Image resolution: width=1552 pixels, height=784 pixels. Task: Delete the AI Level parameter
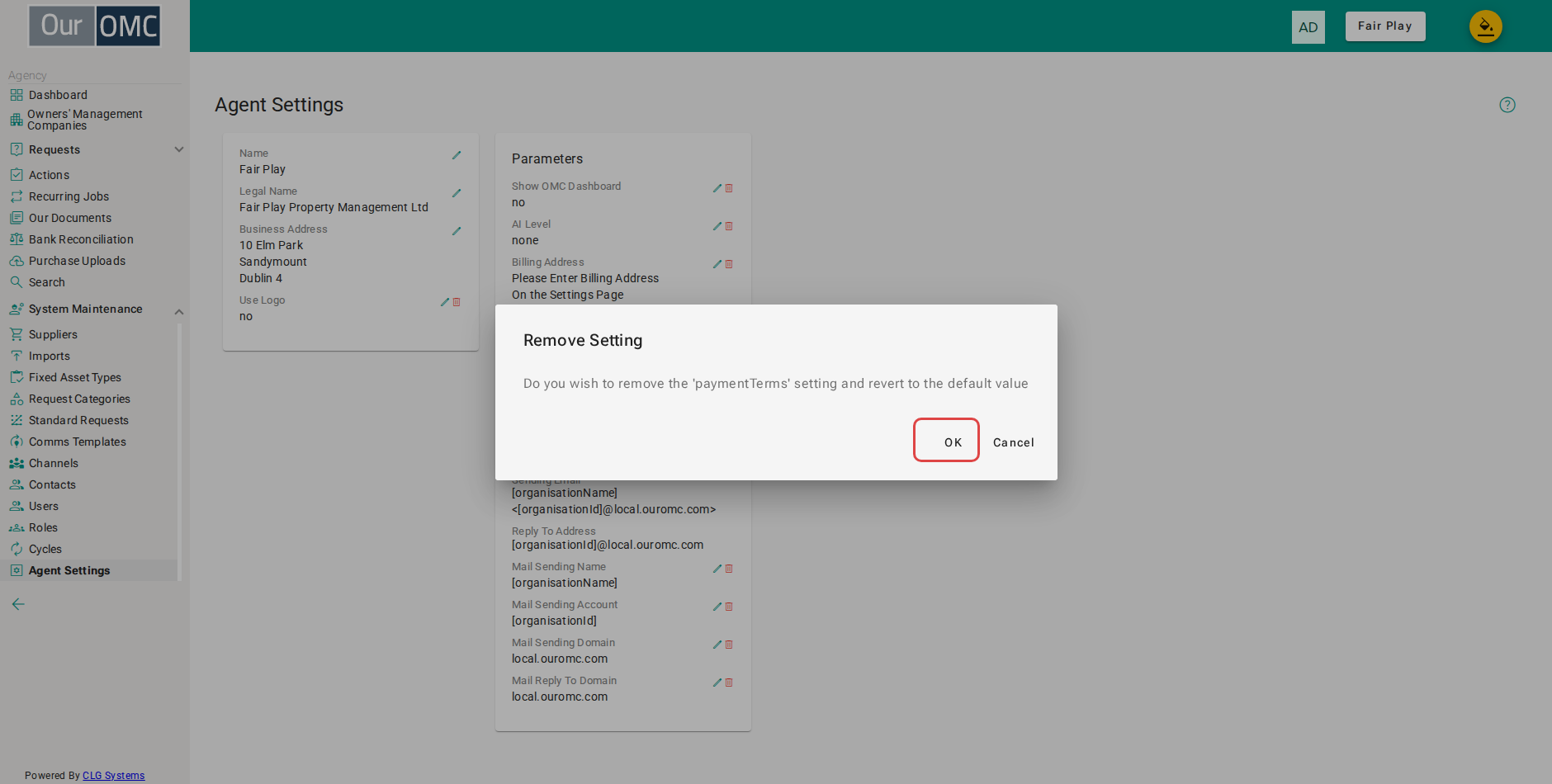pyautogui.click(x=729, y=226)
